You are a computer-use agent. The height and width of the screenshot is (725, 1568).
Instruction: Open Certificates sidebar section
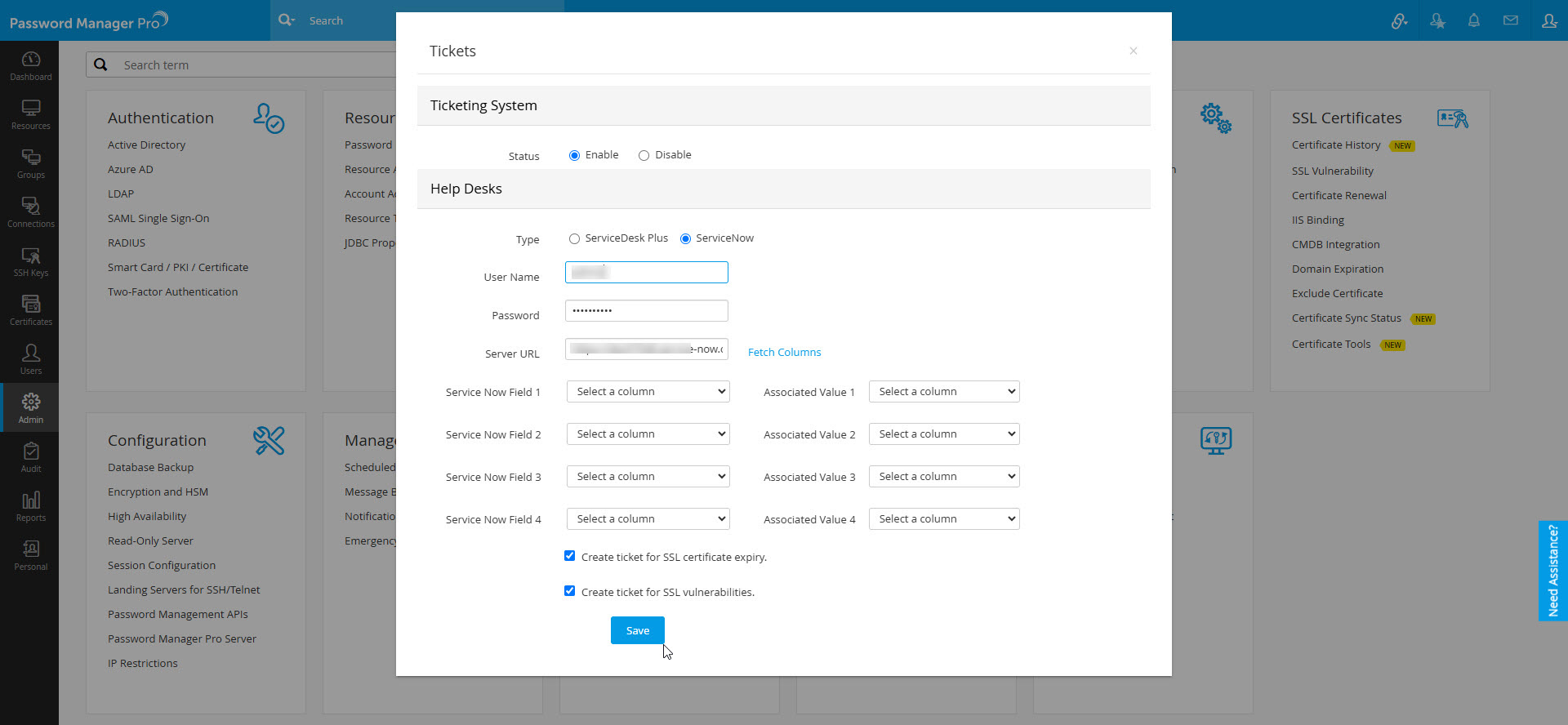[31, 310]
